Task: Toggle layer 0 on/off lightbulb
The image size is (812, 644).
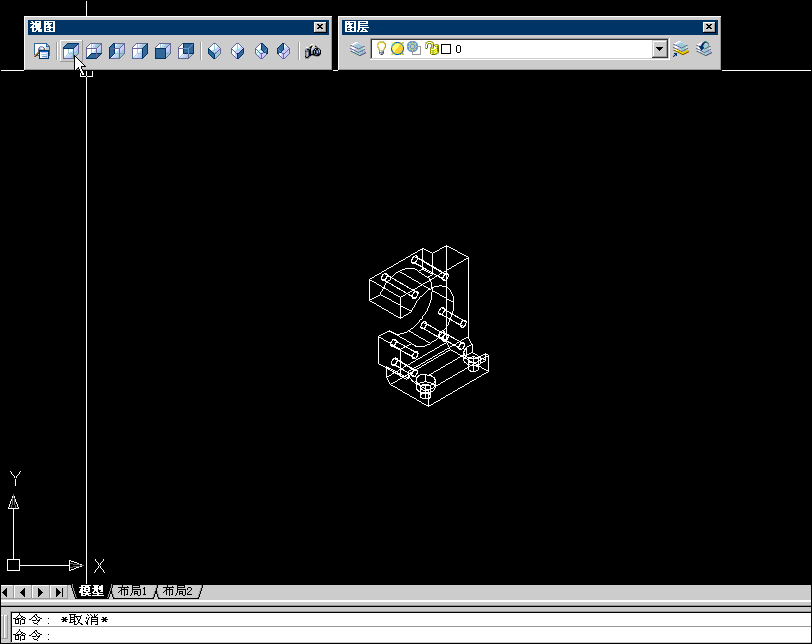Action: point(381,48)
